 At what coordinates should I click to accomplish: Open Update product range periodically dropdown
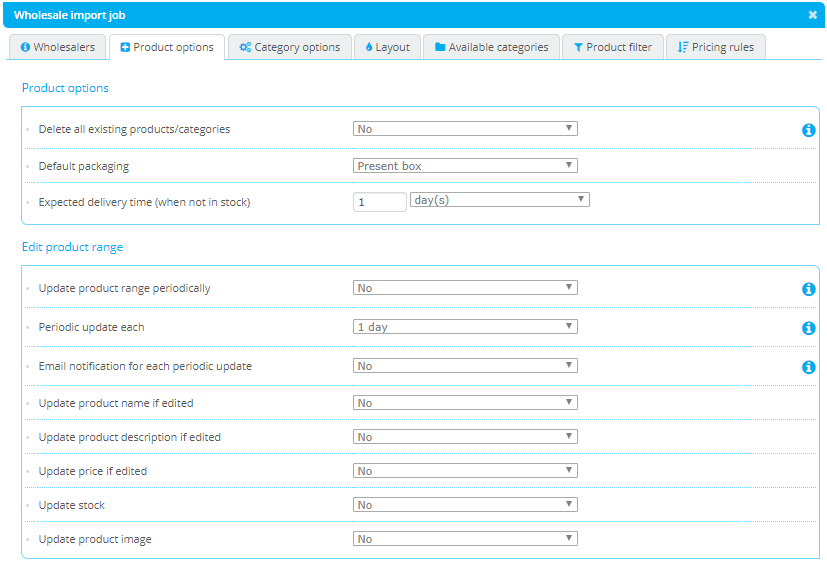pyautogui.click(x=465, y=288)
